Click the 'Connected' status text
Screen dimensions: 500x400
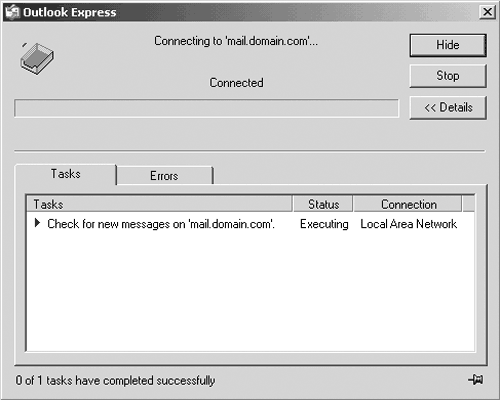(236, 83)
